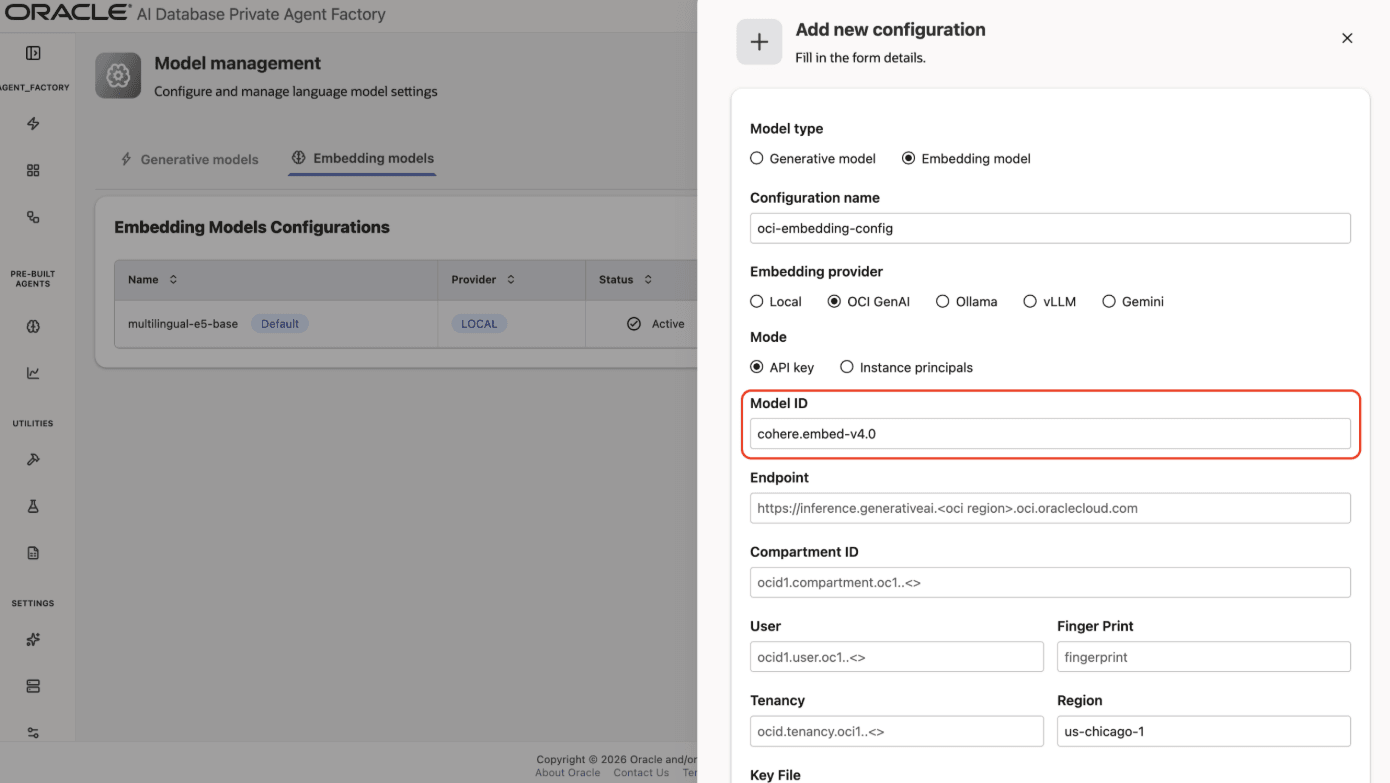
Task: Click the User OCID input field
Action: [897, 657]
